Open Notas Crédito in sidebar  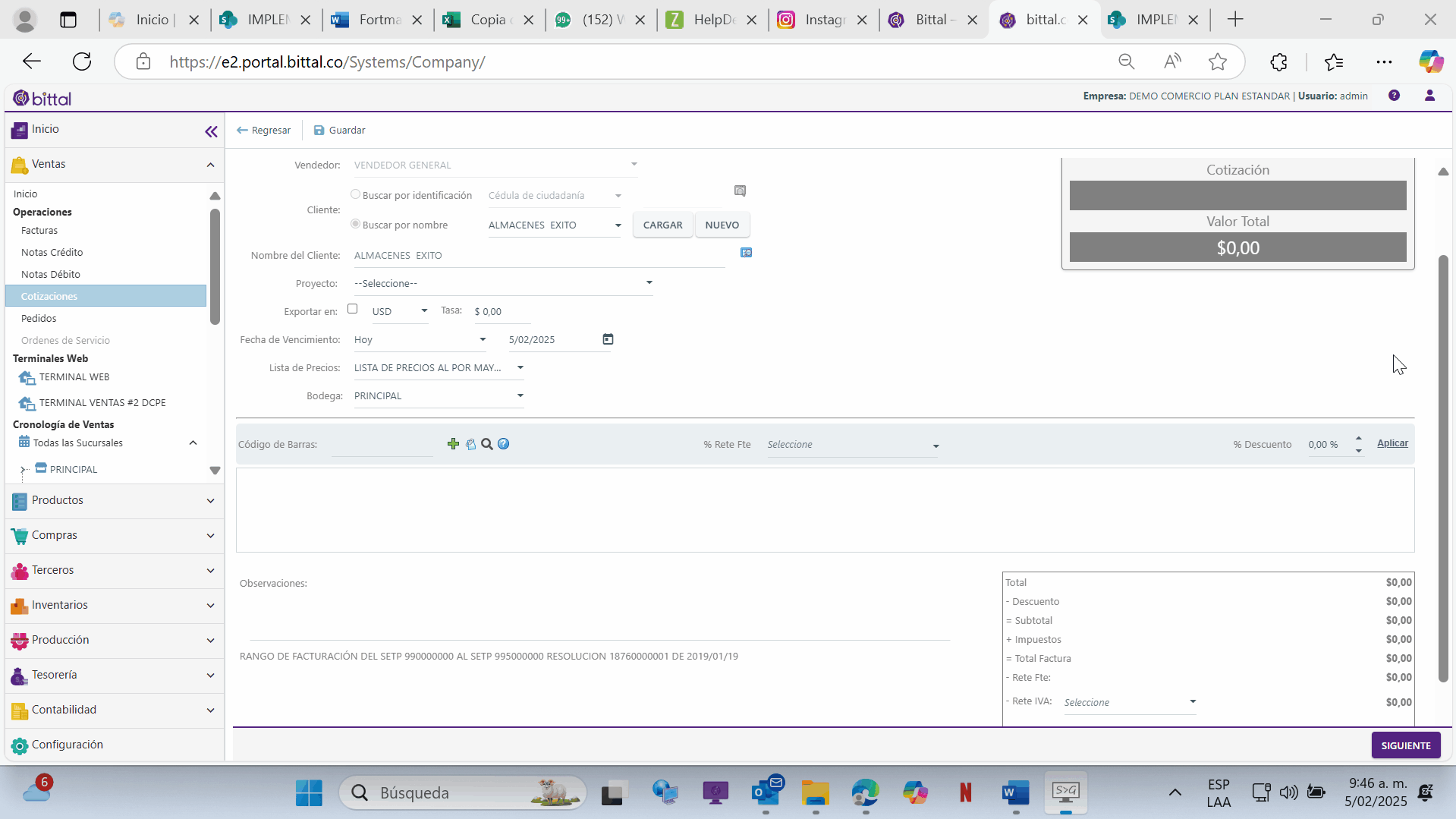(x=52, y=253)
